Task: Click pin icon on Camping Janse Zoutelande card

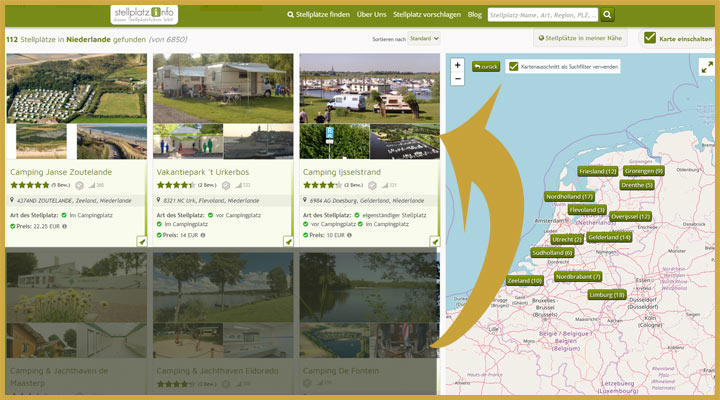Action: [141, 241]
